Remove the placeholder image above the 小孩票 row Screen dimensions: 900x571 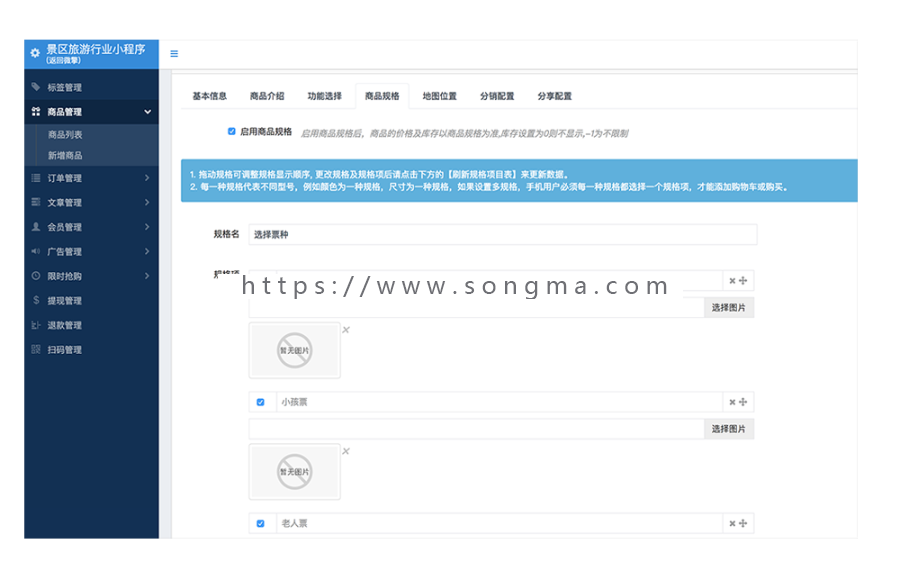point(346,329)
